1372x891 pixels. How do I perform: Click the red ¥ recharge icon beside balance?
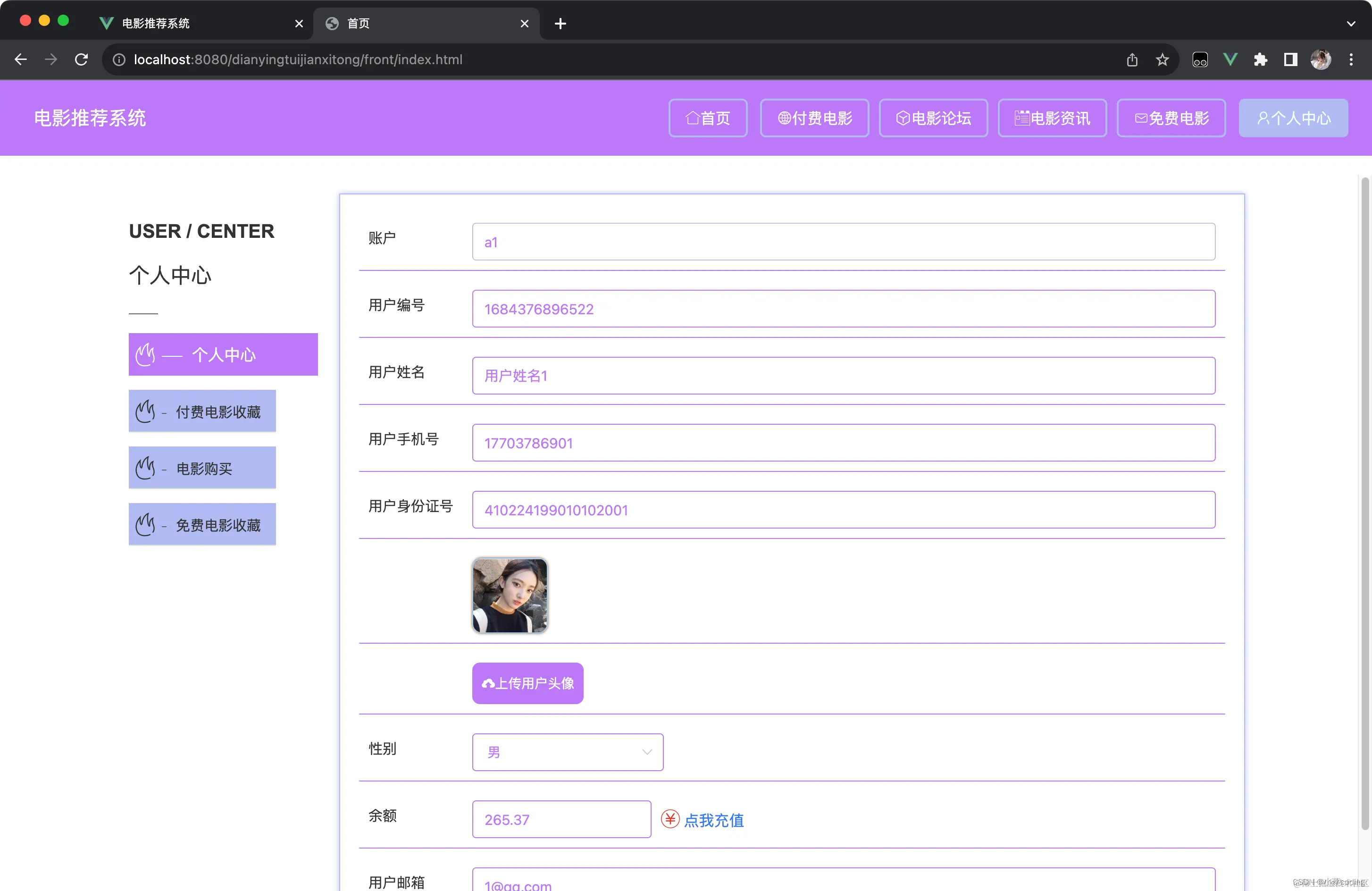click(x=670, y=819)
